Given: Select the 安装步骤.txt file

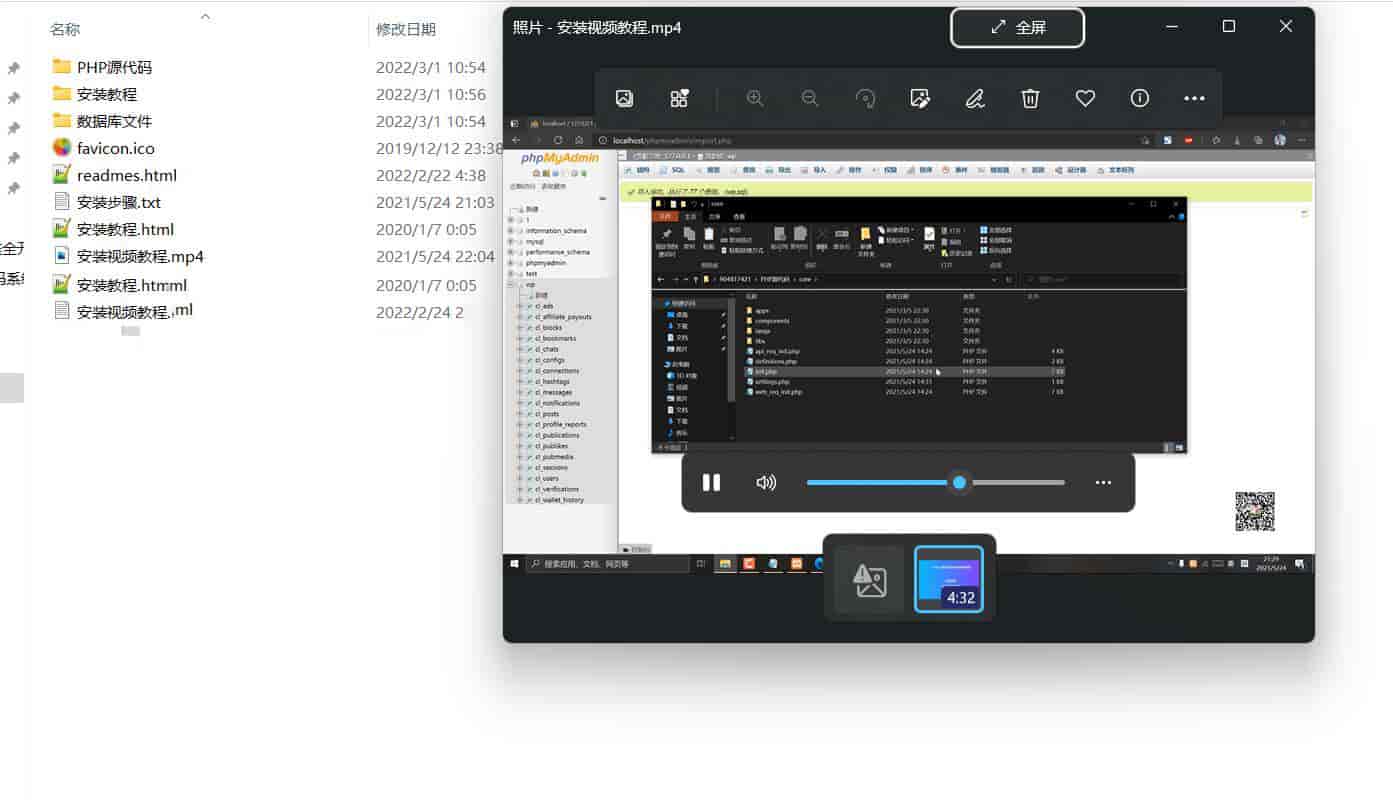Looking at the screenshot, I should [118, 202].
